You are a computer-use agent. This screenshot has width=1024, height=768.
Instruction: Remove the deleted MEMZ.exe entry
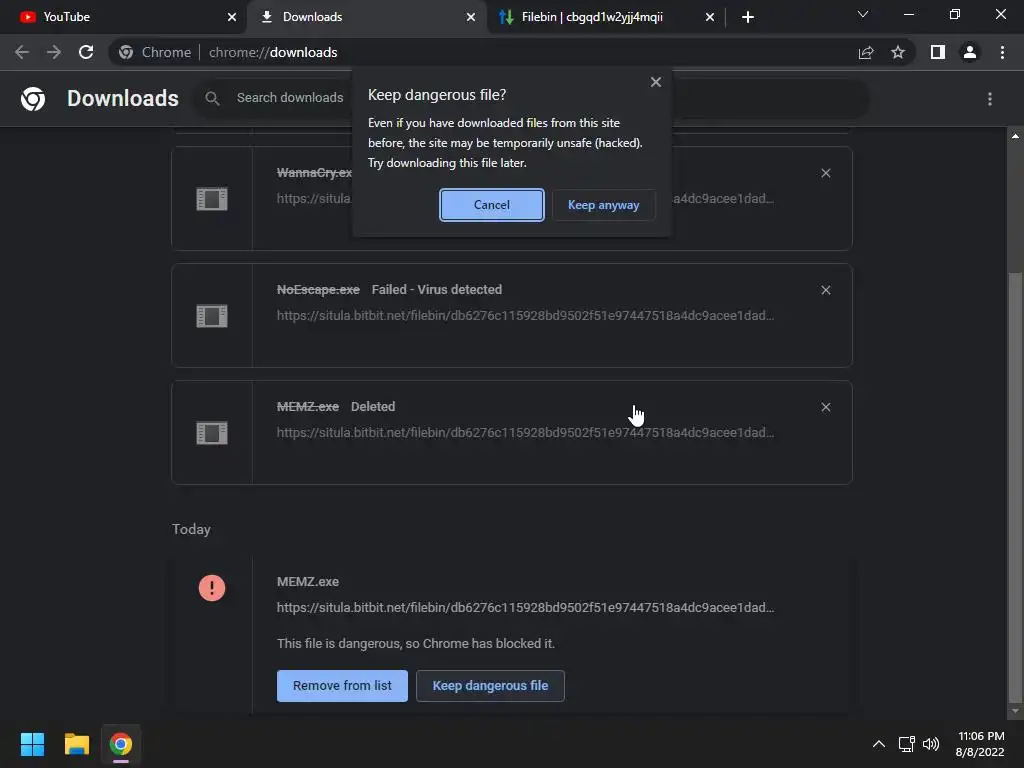point(825,407)
